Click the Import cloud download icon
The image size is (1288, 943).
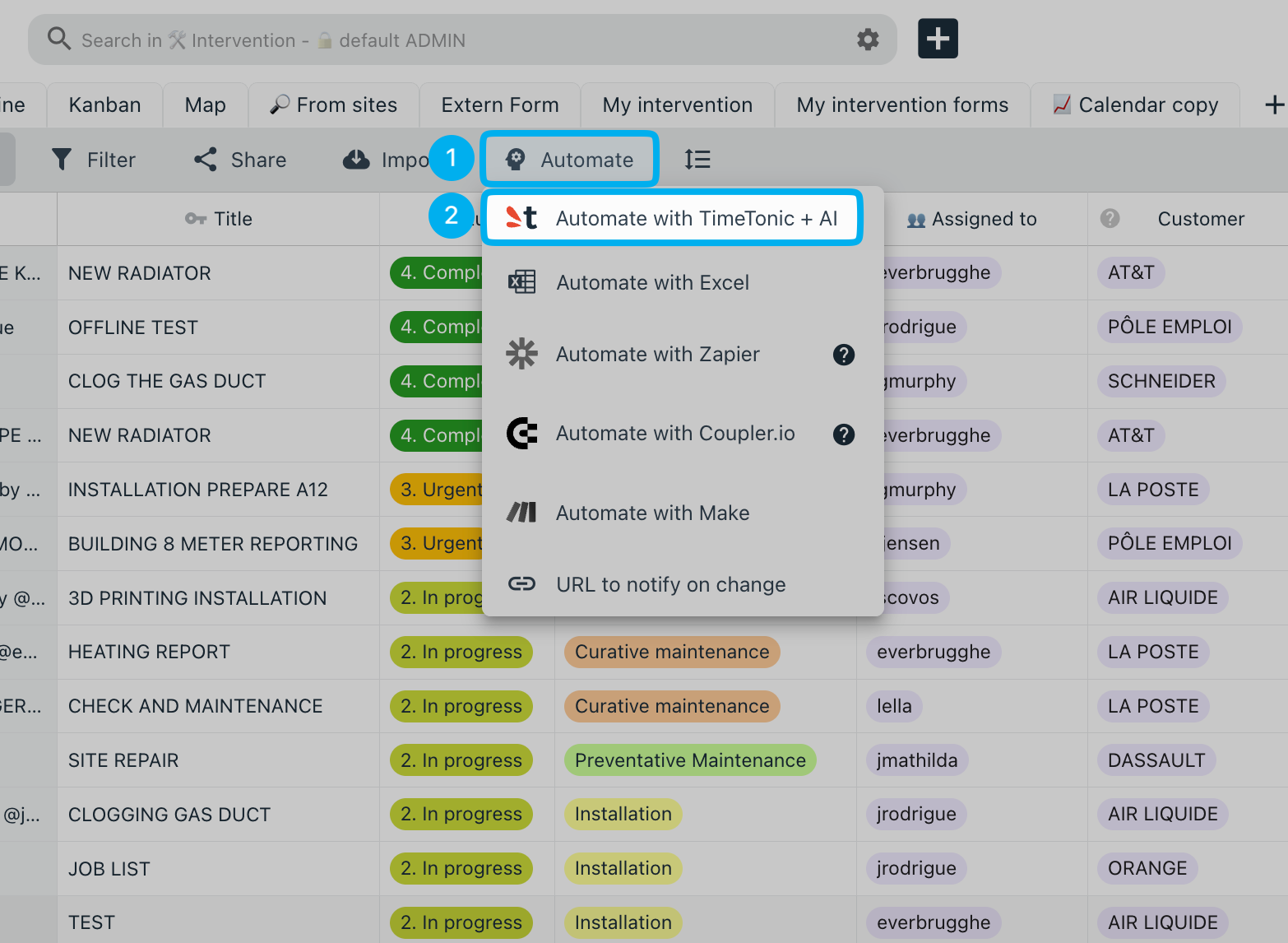(x=356, y=160)
